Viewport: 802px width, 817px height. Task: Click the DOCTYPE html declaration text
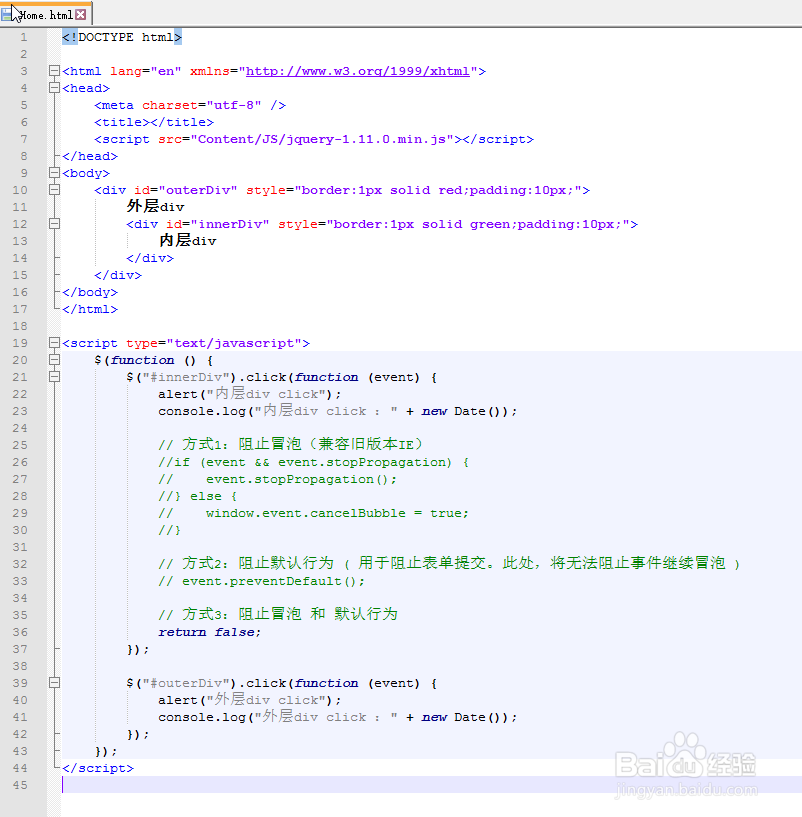coord(122,37)
